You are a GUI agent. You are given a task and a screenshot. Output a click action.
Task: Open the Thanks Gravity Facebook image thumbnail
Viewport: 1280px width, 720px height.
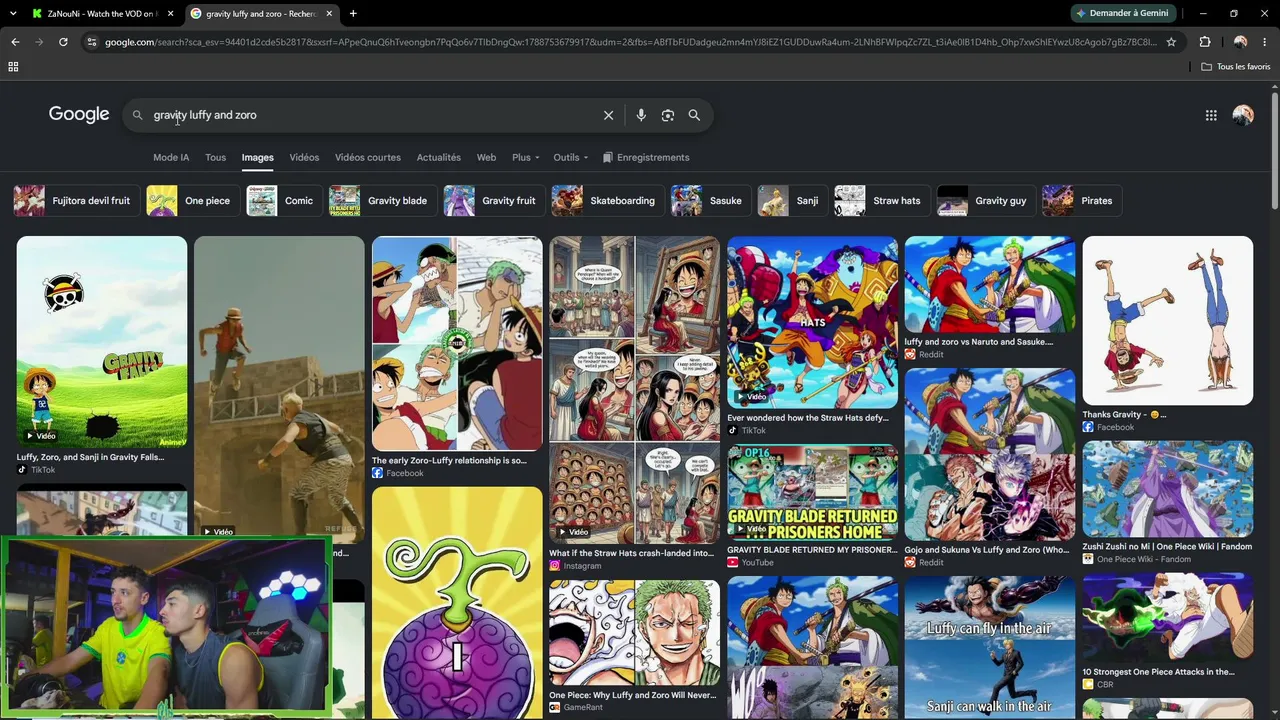[x=1167, y=320]
